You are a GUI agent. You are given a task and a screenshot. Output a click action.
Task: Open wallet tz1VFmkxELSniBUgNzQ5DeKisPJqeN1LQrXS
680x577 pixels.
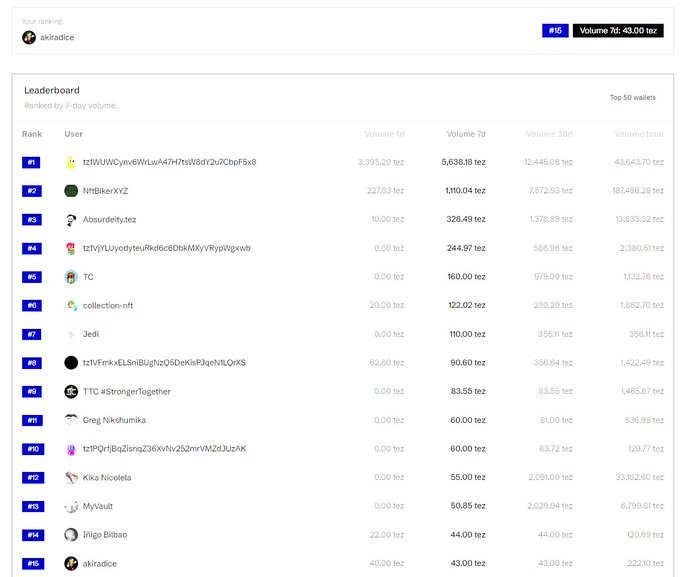[x=164, y=363]
